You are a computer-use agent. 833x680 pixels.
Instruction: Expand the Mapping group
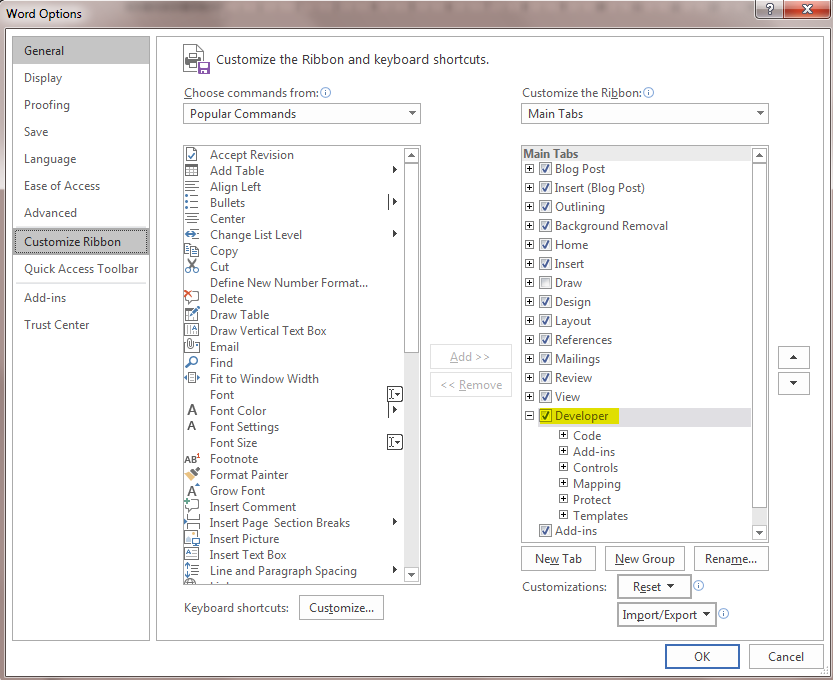pos(564,483)
